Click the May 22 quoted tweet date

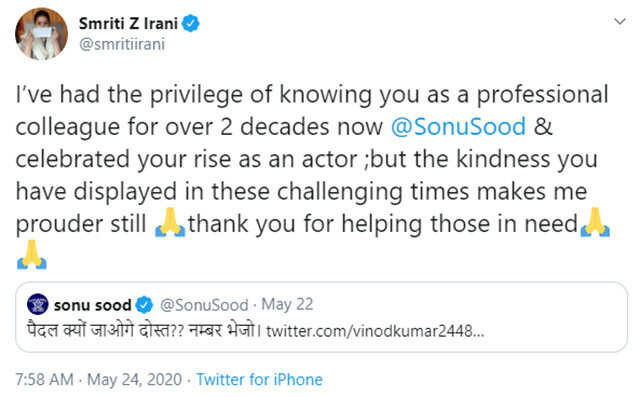tap(287, 304)
